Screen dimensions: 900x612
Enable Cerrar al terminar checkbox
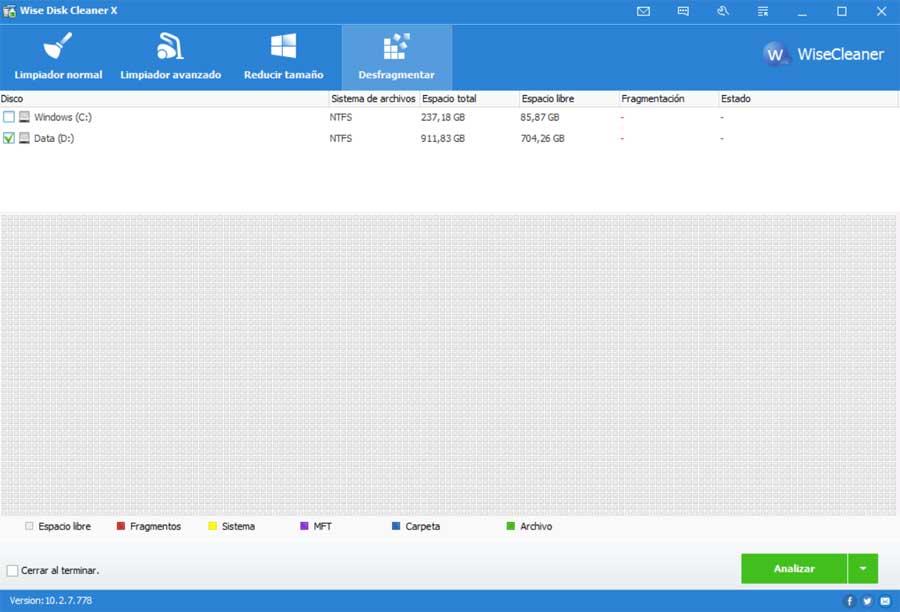12,571
